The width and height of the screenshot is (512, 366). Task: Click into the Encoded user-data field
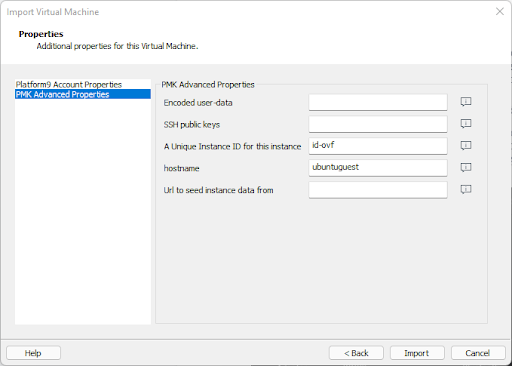tap(378, 102)
